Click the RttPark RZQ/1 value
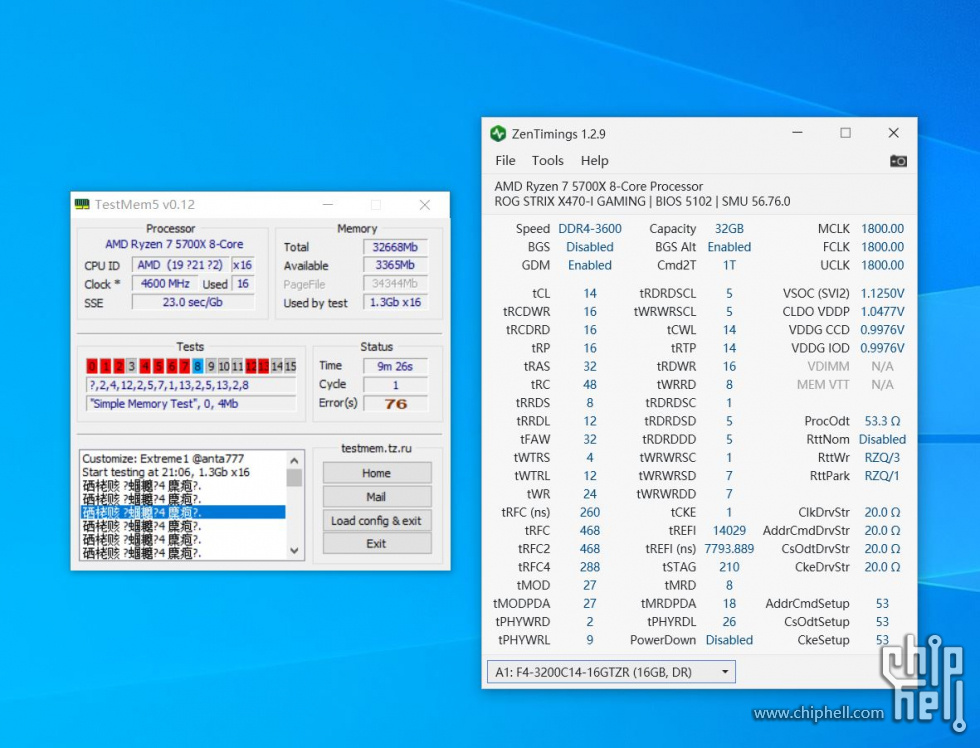980x748 pixels. click(882, 476)
